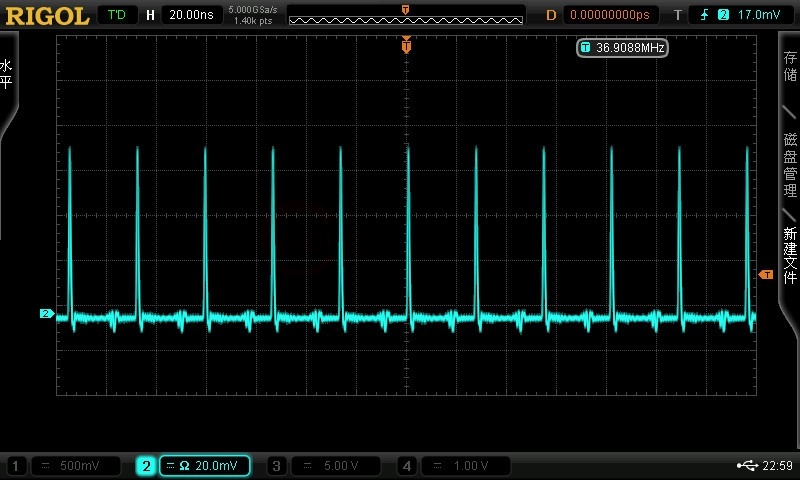This screenshot has width=800, height=480.
Task: Click the H horizontal label
Action: click(x=151, y=15)
